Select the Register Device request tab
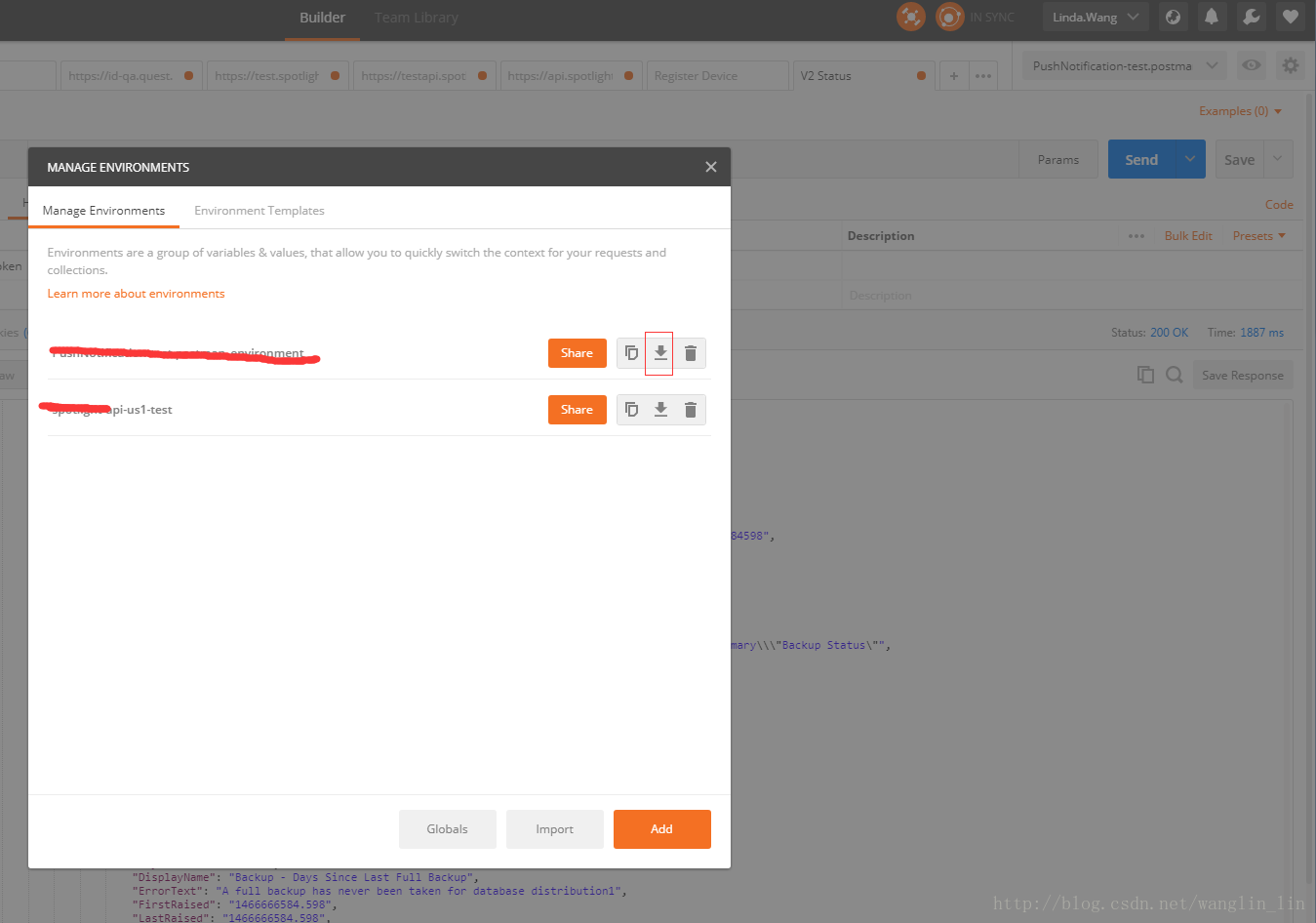Screen dimensions: 1316x923 (717, 76)
